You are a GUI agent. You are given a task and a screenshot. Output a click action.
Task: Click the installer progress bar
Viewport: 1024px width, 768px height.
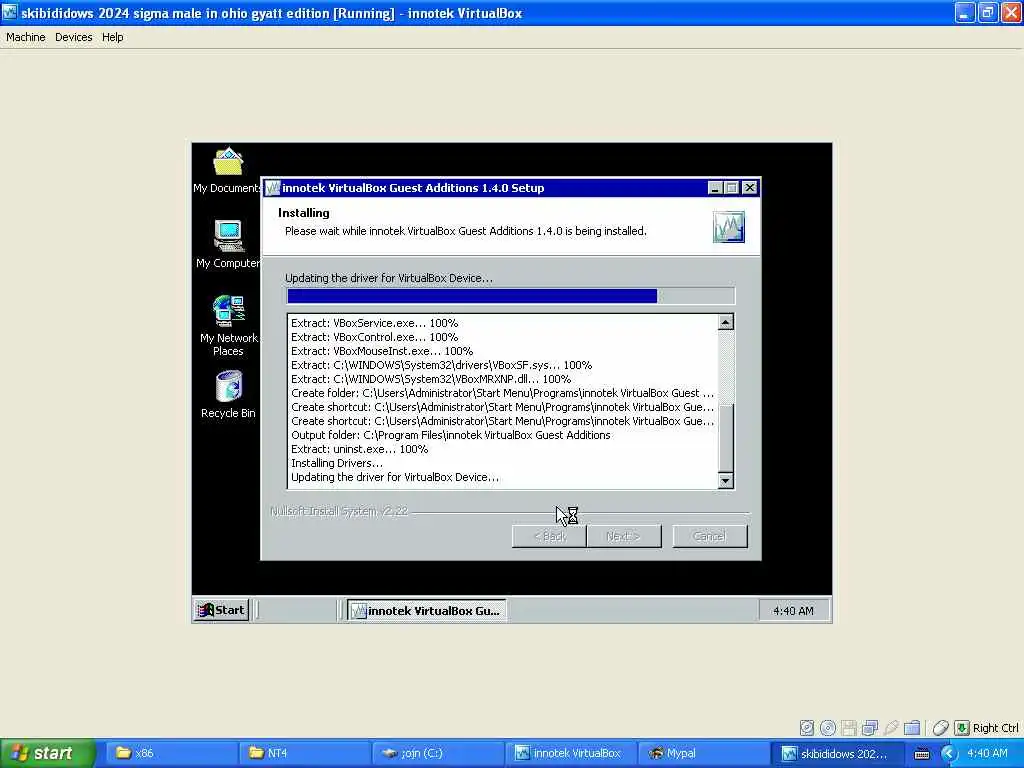[511, 296]
